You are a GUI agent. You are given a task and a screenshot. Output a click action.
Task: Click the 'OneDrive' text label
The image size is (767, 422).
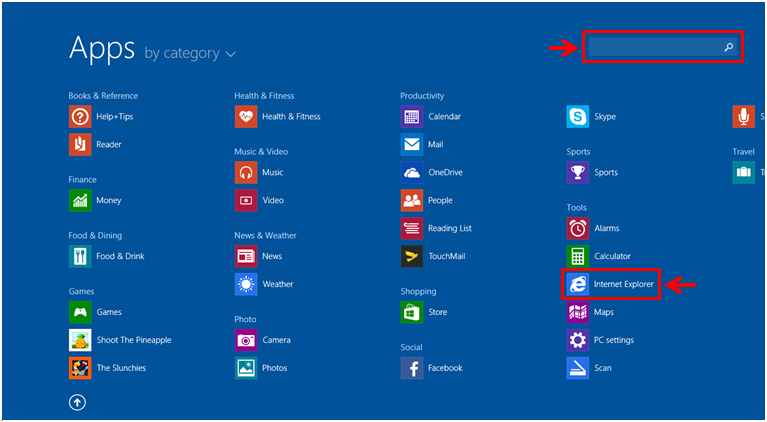click(445, 173)
